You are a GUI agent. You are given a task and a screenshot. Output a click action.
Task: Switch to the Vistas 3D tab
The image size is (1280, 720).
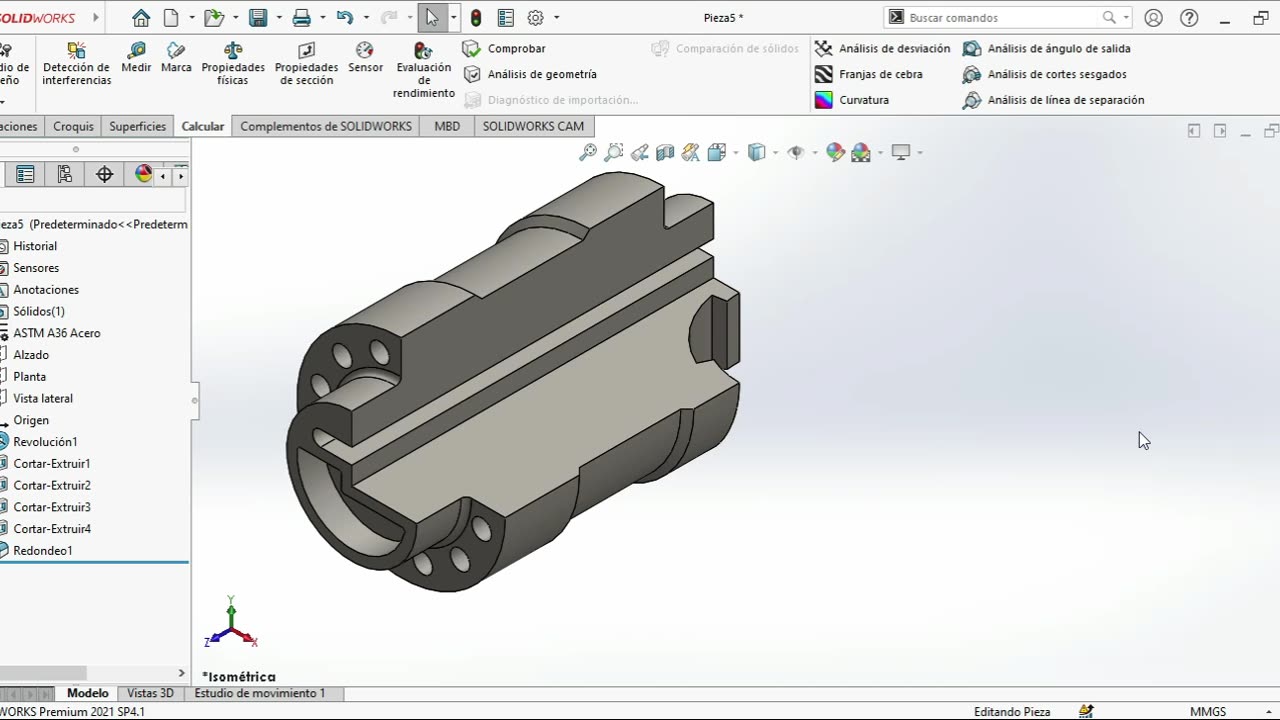150,693
